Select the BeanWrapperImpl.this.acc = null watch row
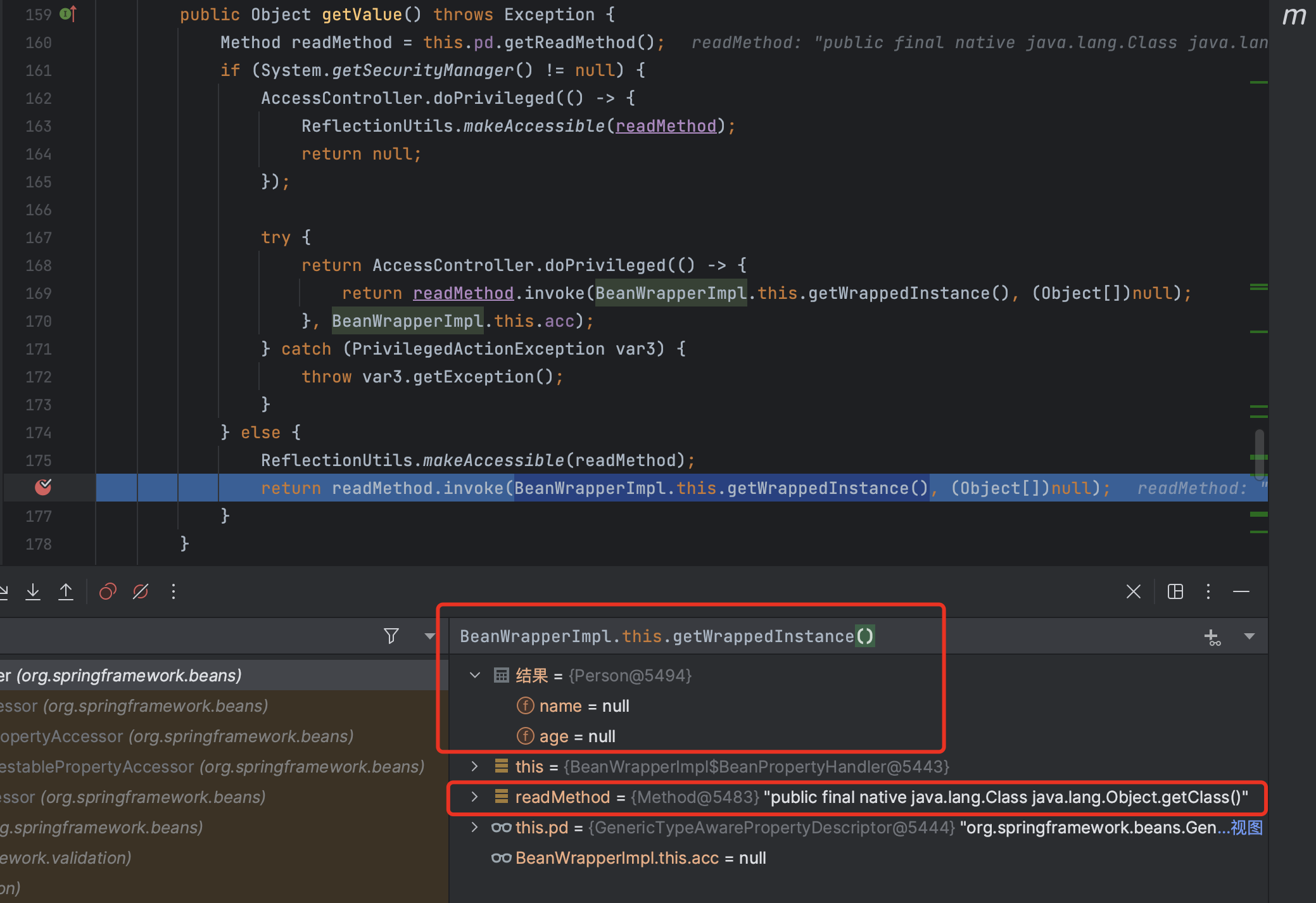The image size is (1316, 903). [x=858, y=857]
